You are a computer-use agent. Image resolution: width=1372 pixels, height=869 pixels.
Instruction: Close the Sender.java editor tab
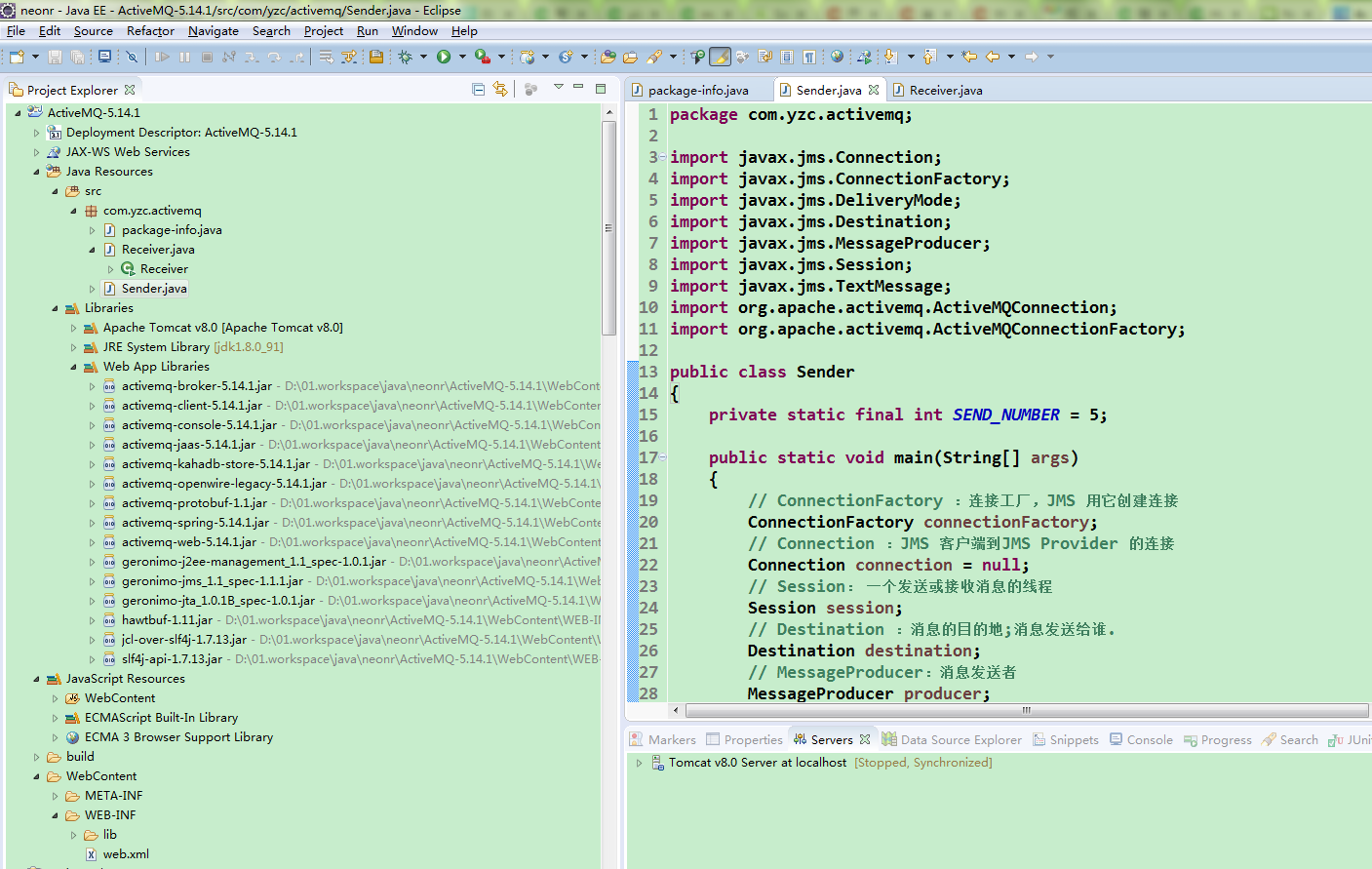874,90
